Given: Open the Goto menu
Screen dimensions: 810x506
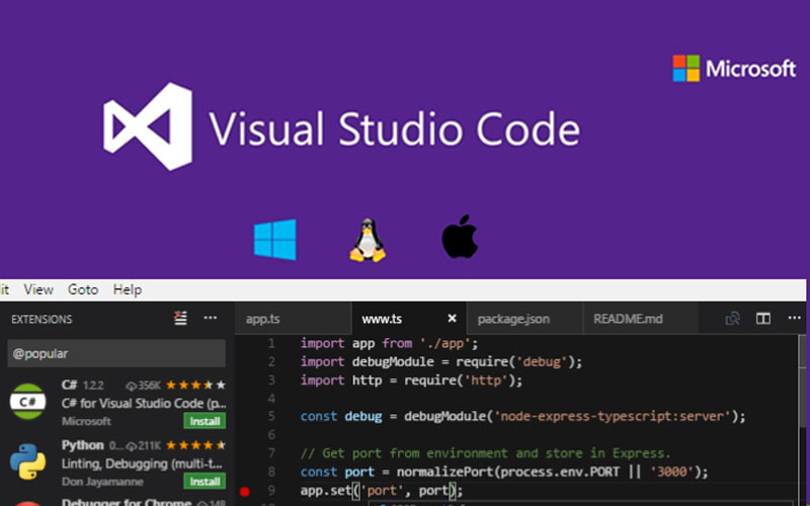Looking at the screenshot, I should 83,290.
